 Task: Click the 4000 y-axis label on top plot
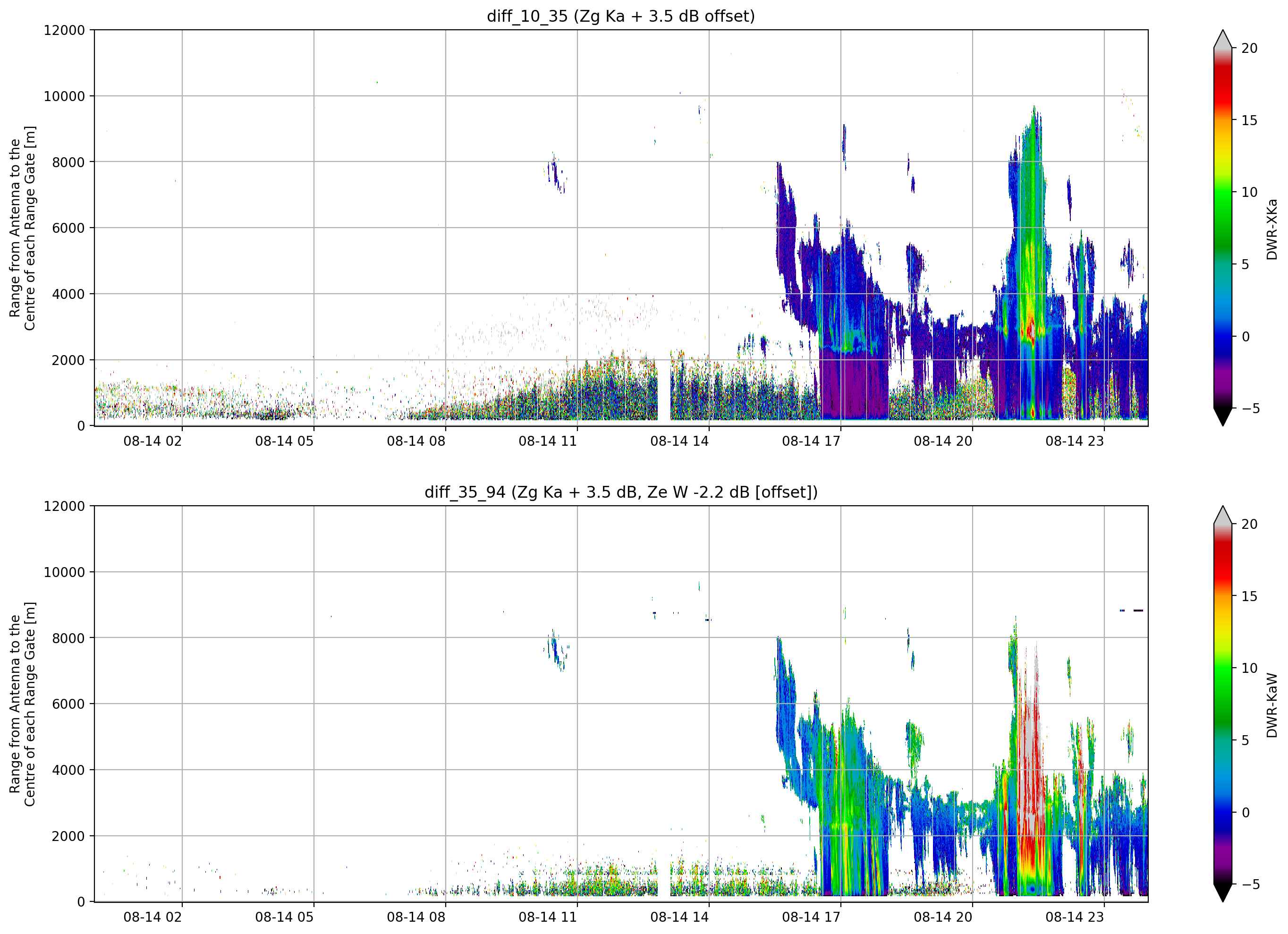[68, 294]
